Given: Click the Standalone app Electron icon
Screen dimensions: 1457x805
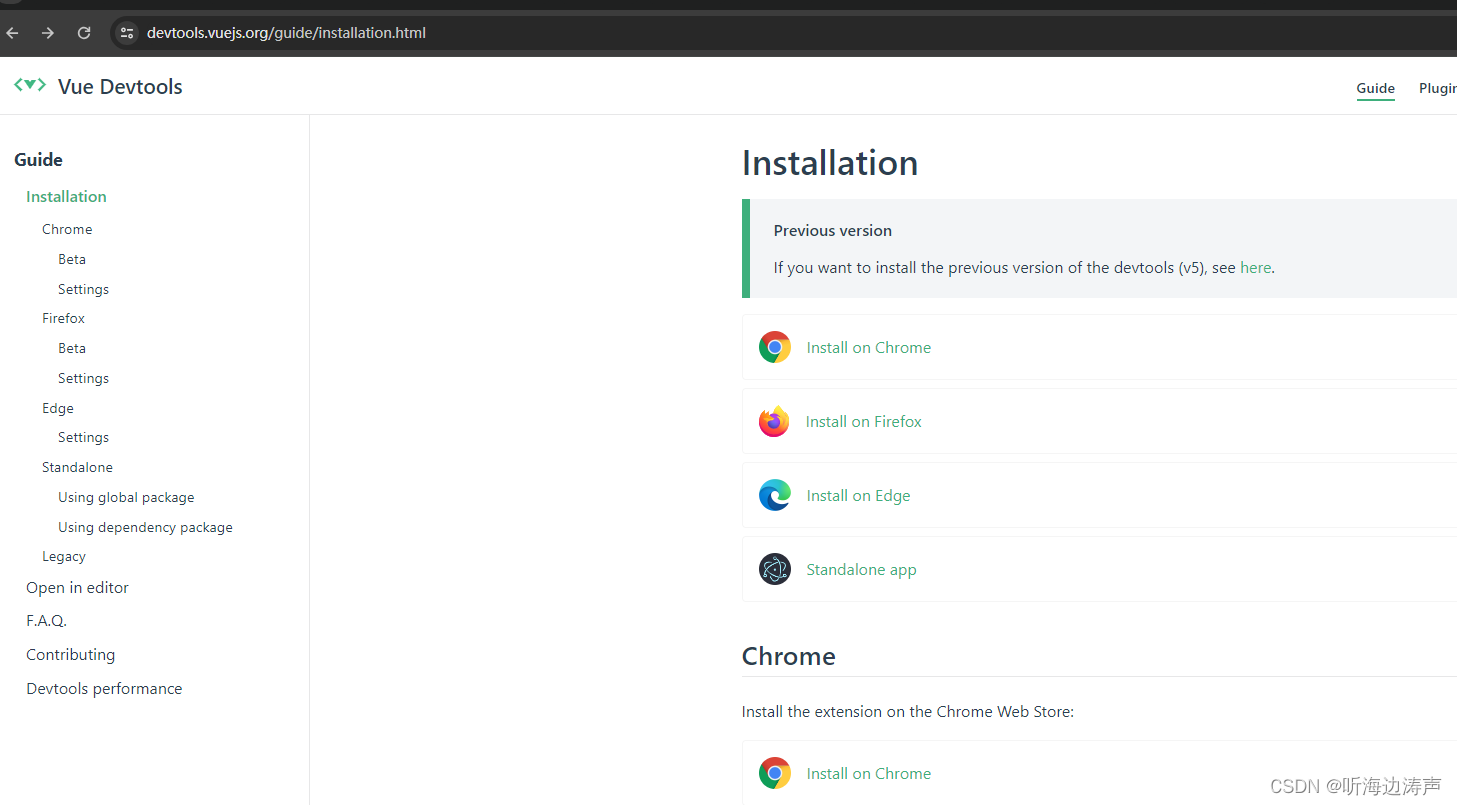Looking at the screenshot, I should point(774,569).
